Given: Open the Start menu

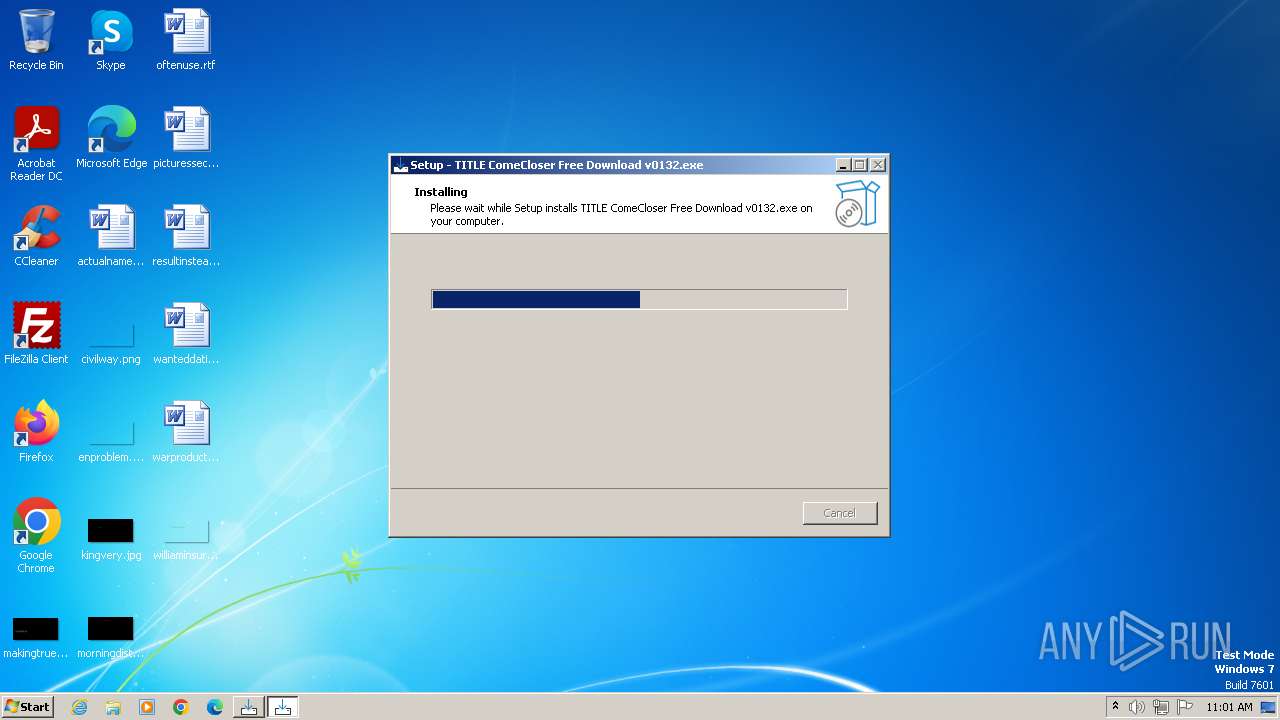Looking at the screenshot, I should (28, 707).
